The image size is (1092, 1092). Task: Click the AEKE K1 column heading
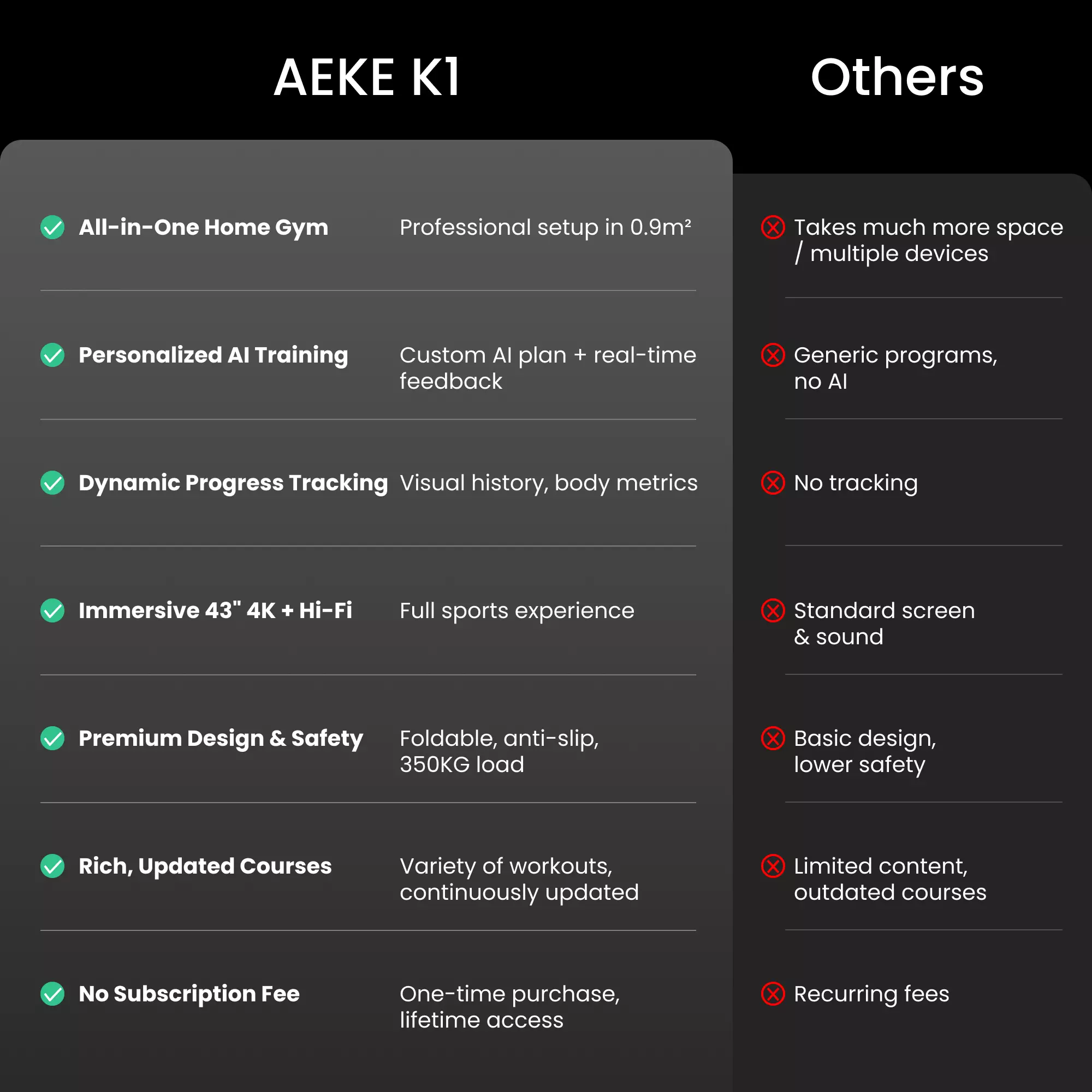tap(367, 78)
